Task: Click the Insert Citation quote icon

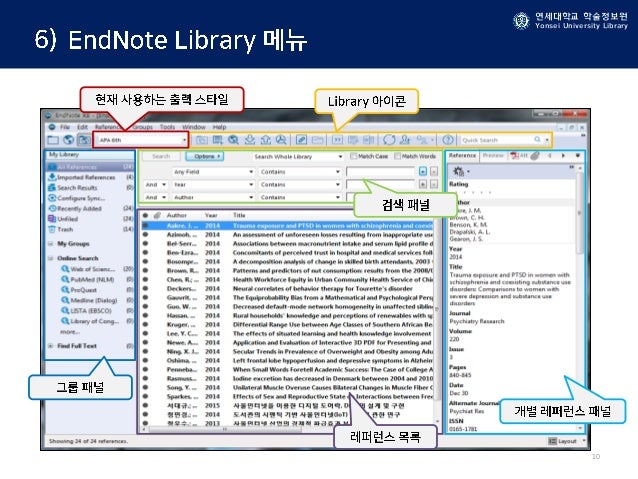Action: click(337, 140)
